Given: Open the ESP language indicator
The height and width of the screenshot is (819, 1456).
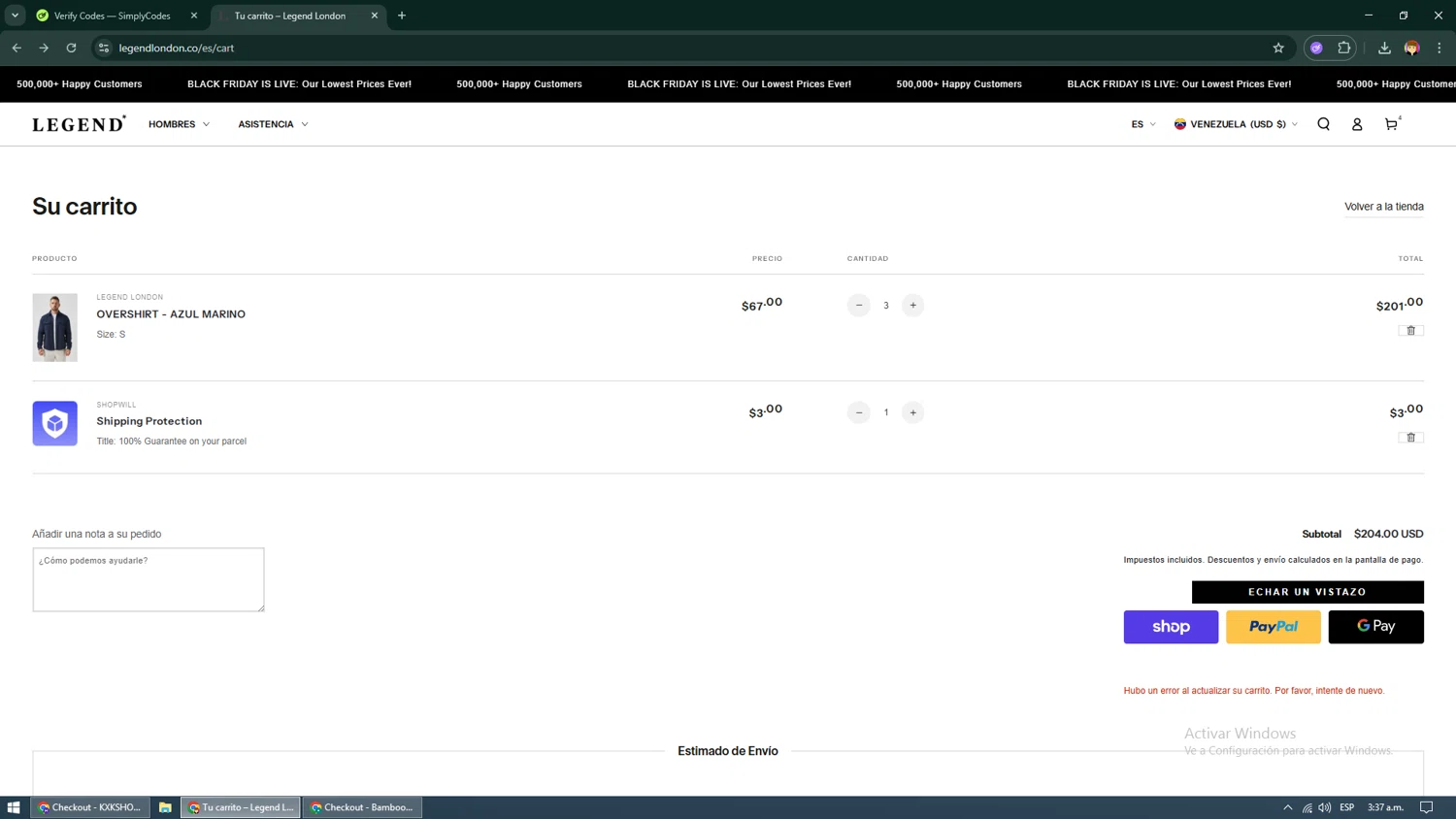Looking at the screenshot, I should (1347, 807).
